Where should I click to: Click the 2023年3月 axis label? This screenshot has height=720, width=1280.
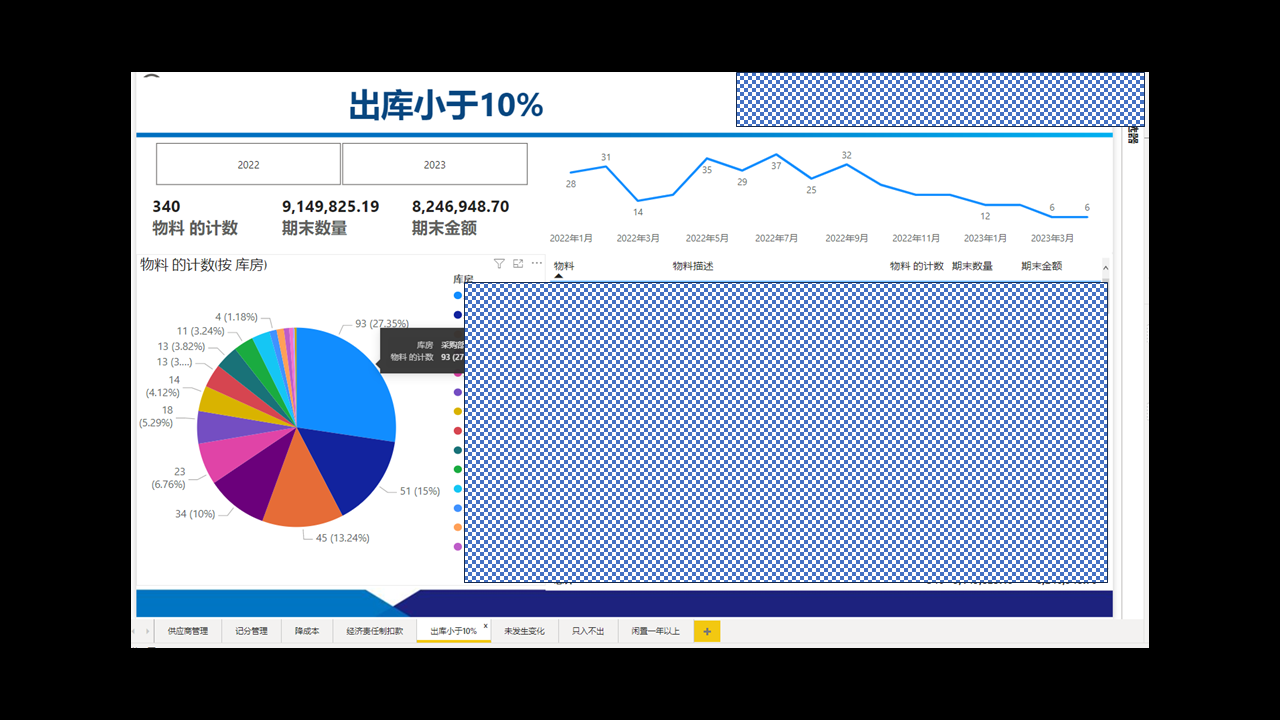tap(1052, 238)
